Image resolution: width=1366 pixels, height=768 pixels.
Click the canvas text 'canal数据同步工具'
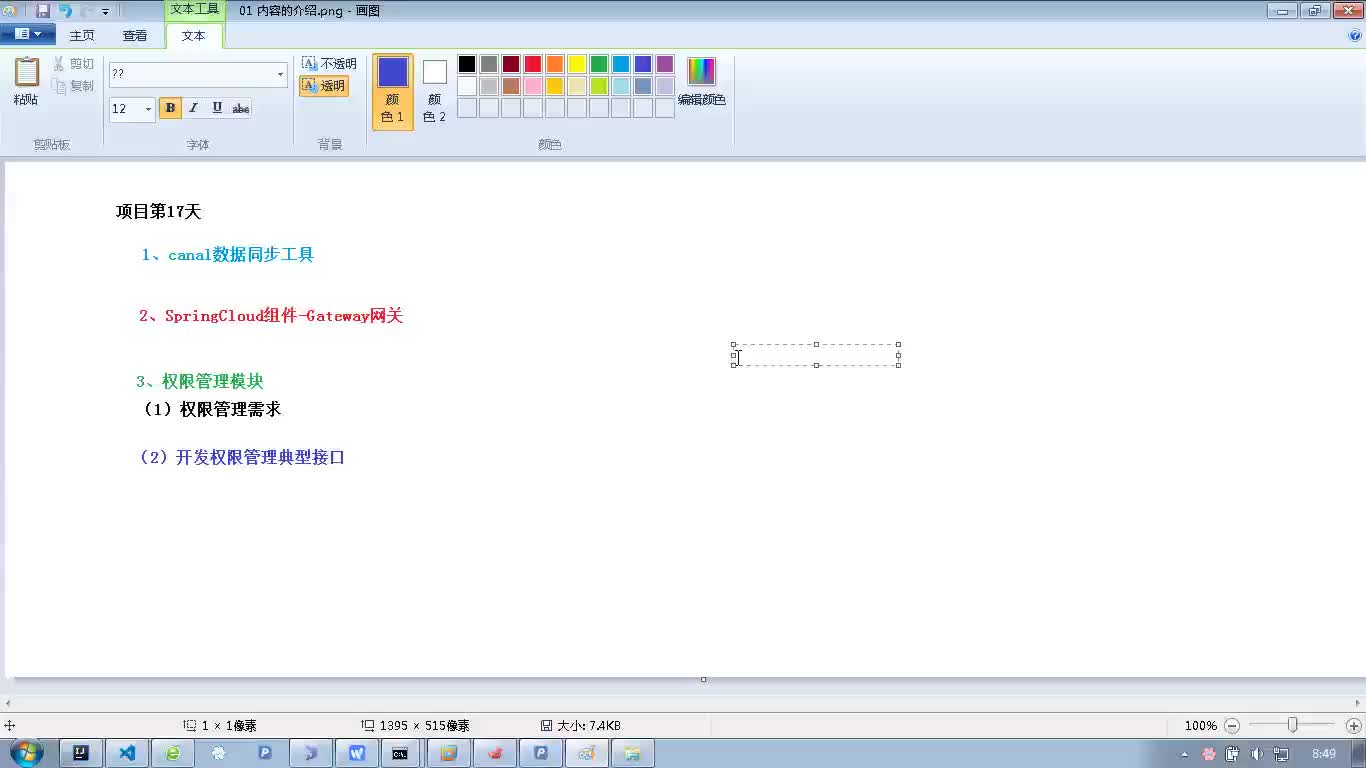click(x=241, y=255)
